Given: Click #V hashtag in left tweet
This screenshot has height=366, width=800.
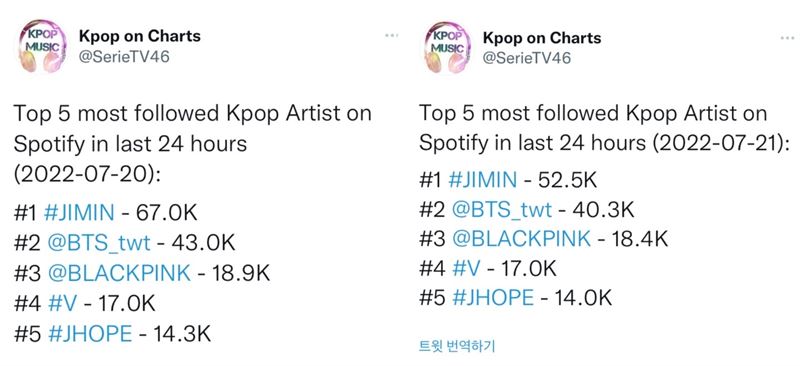Looking at the screenshot, I should 62,303.
